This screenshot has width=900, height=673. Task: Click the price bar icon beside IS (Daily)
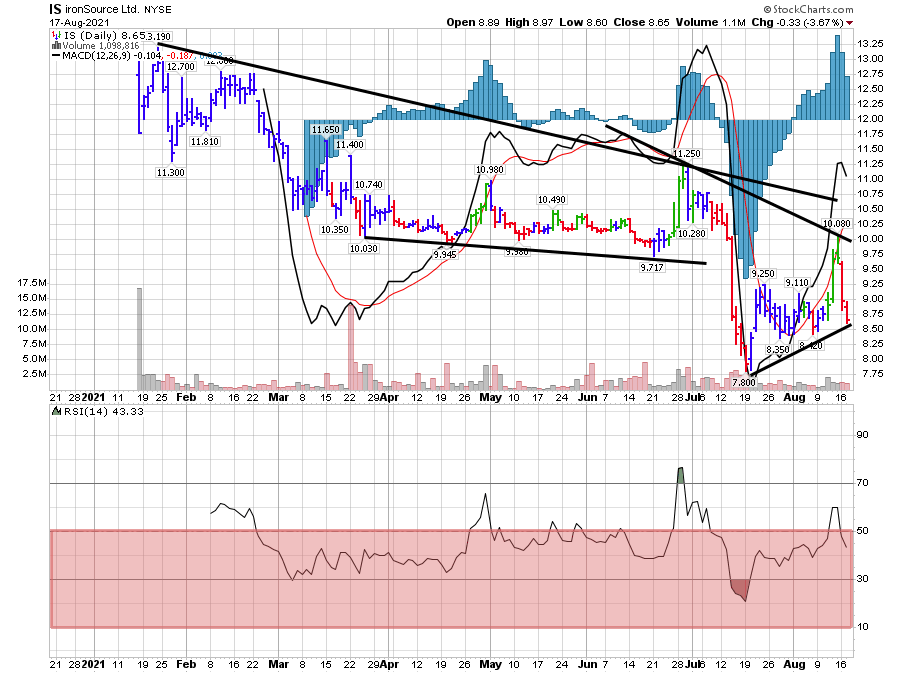56,35
